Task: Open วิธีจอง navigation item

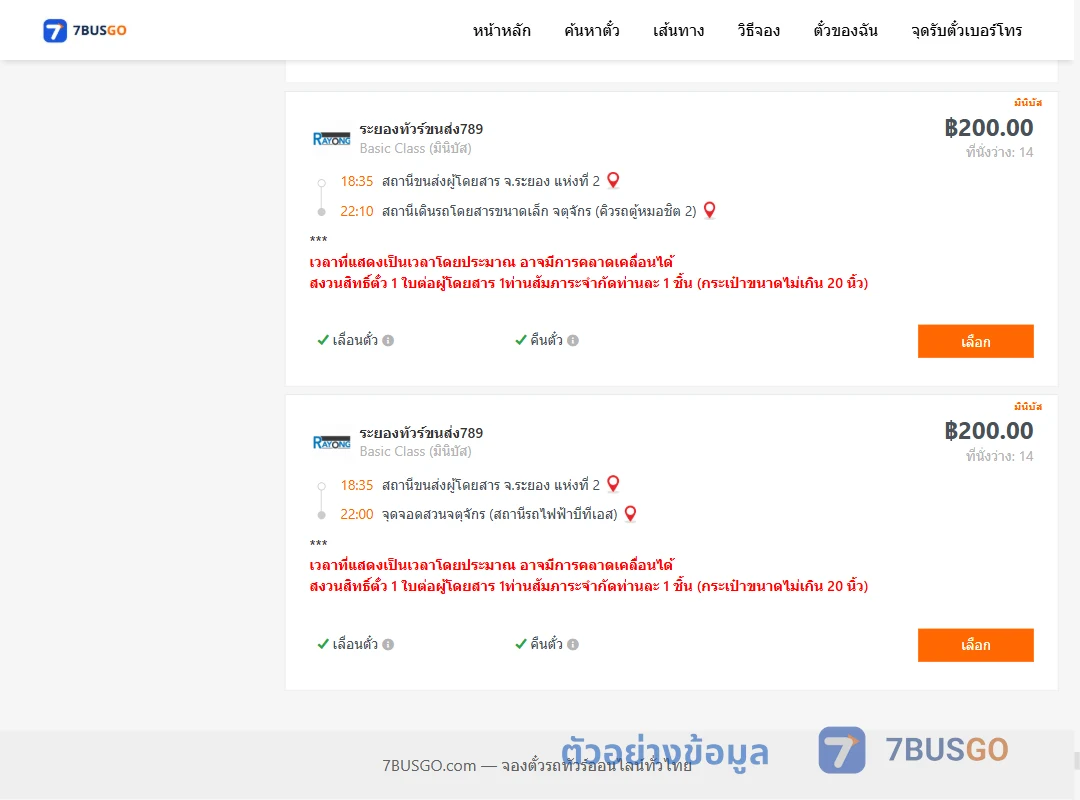Action: (x=758, y=30)
